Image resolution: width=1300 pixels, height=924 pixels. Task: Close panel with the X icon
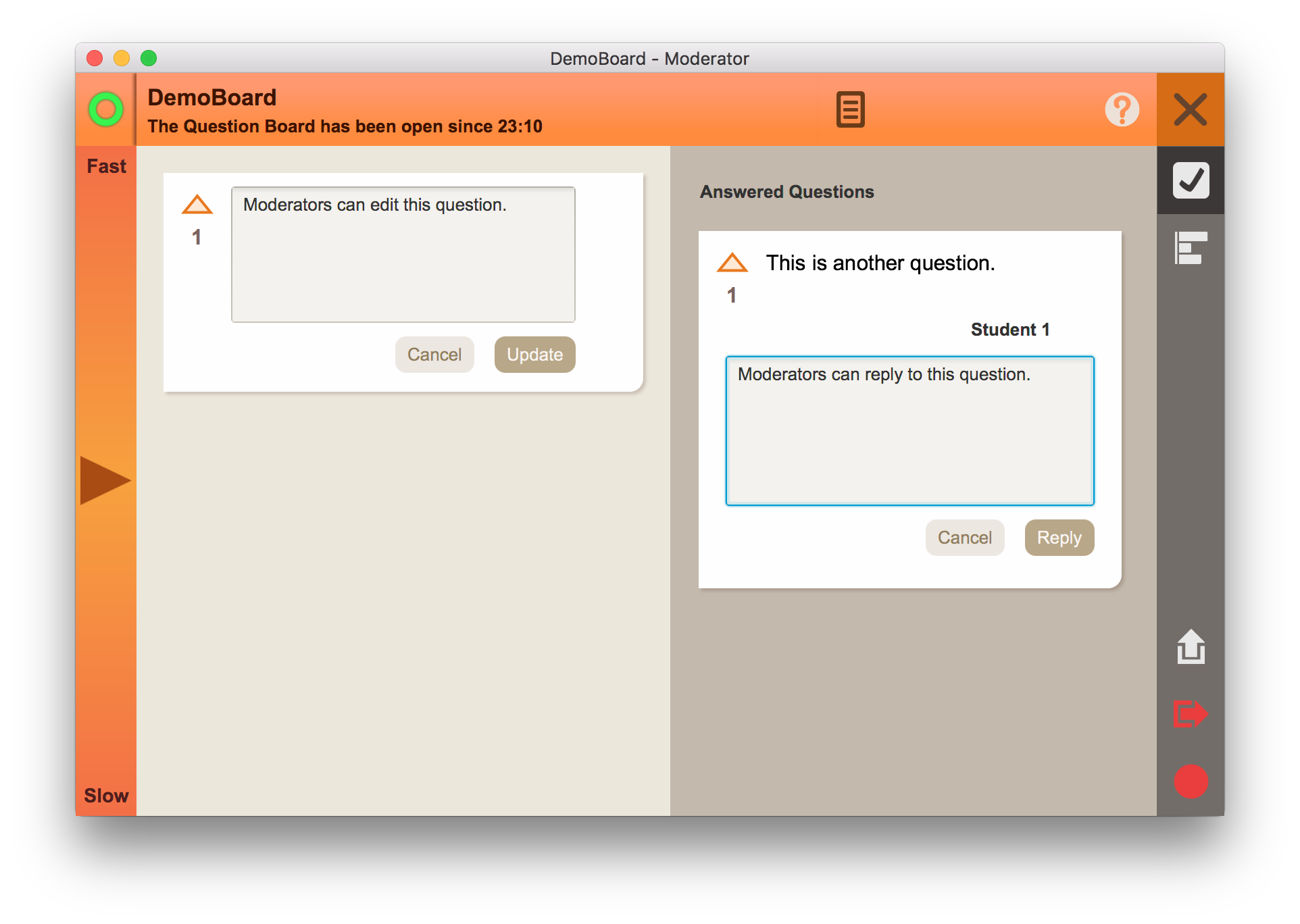click(x=1190, y=109)
